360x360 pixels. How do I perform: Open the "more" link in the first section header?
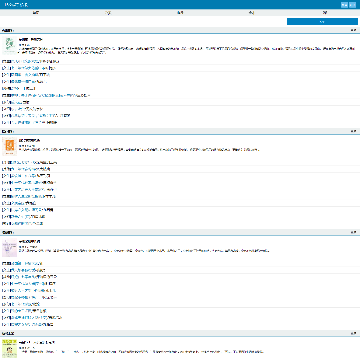(353, 30)
